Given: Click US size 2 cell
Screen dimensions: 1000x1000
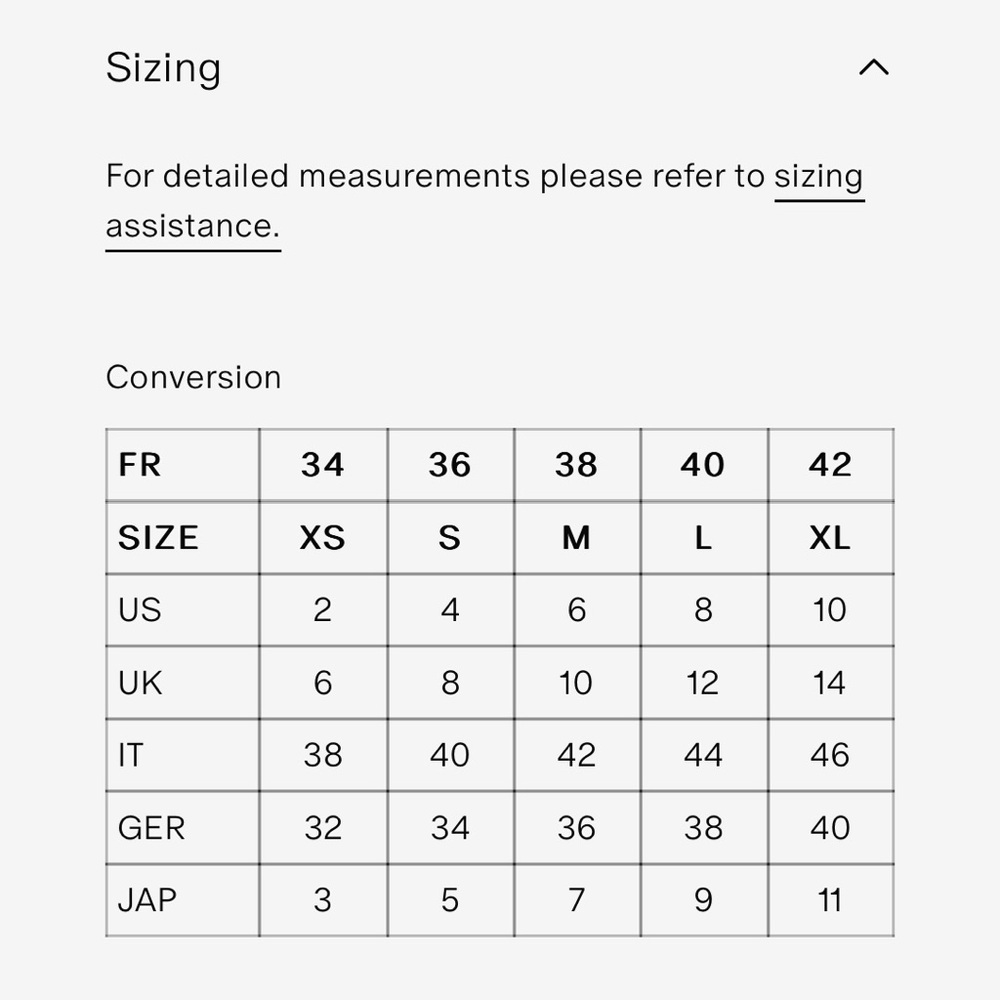Looking at the screenshot, I should 322,610.
